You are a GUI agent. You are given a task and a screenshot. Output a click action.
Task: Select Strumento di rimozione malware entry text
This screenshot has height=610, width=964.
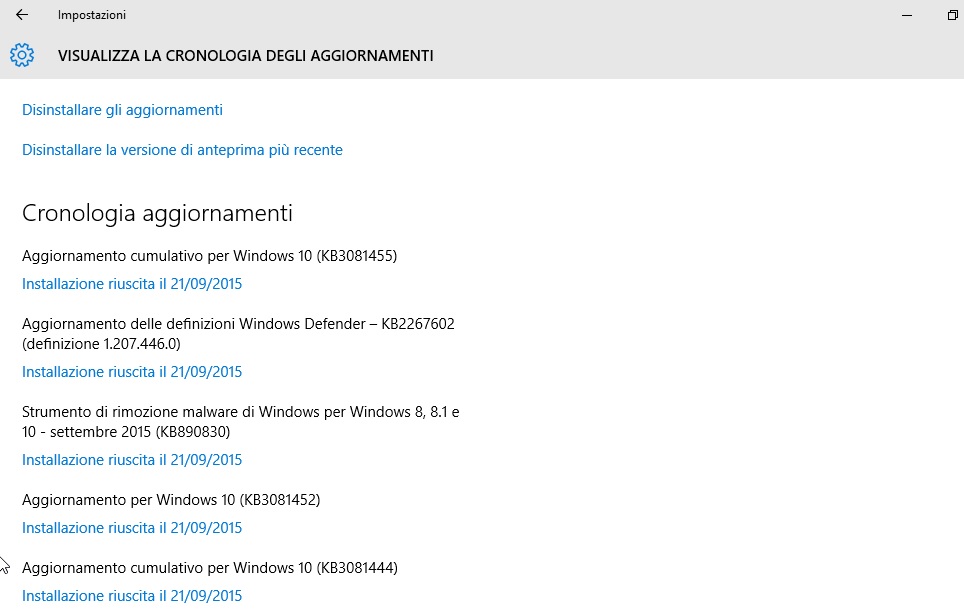(x=241, y=422)
